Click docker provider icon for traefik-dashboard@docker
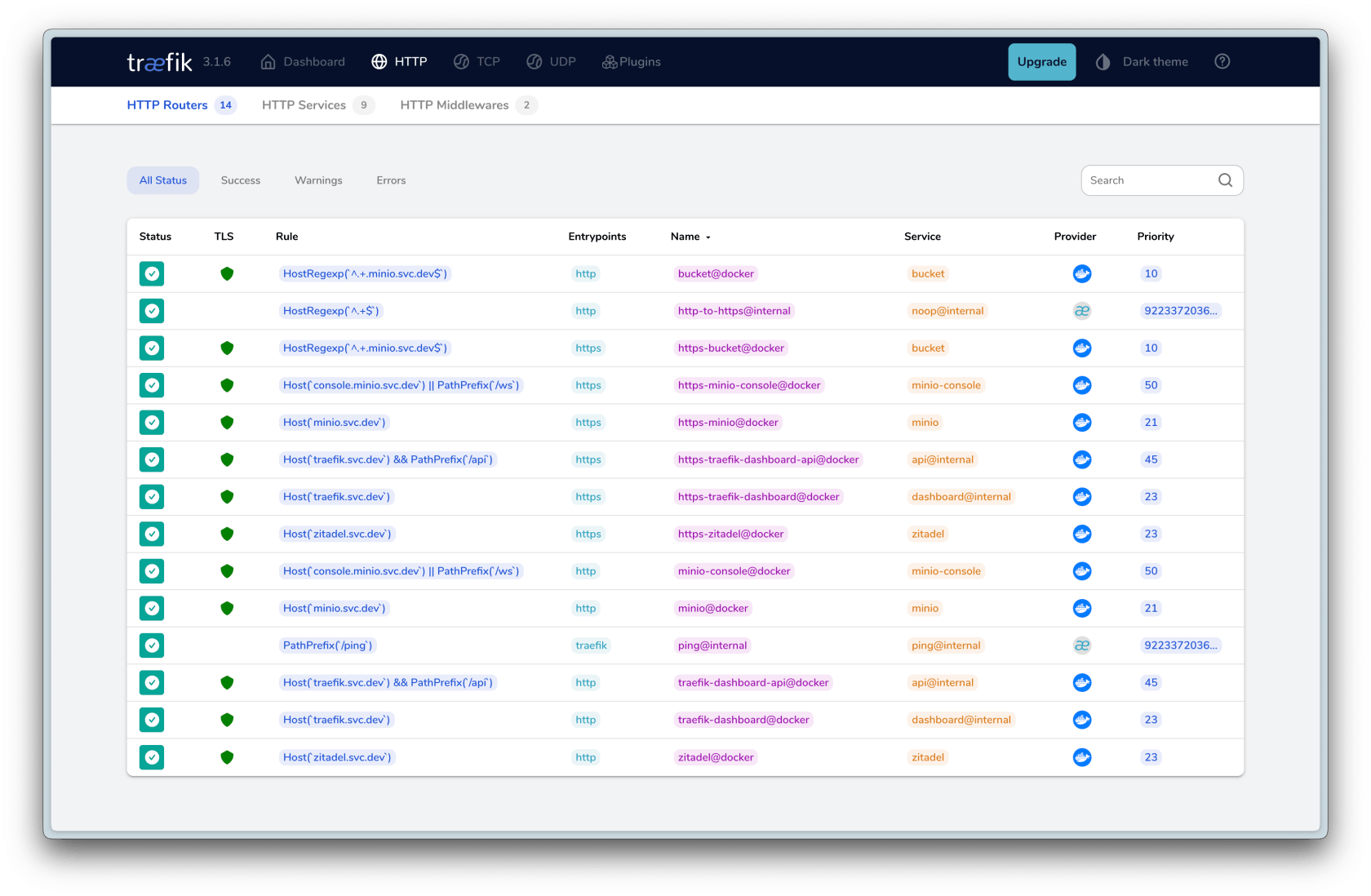The image size is (1371, 896). click(x=1082, y=720)
